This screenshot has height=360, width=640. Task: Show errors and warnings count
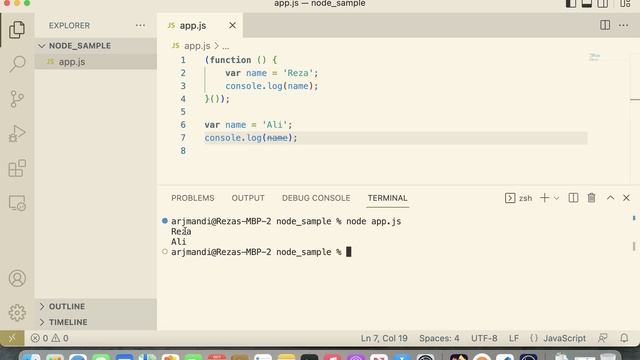(x=49, y=338)
